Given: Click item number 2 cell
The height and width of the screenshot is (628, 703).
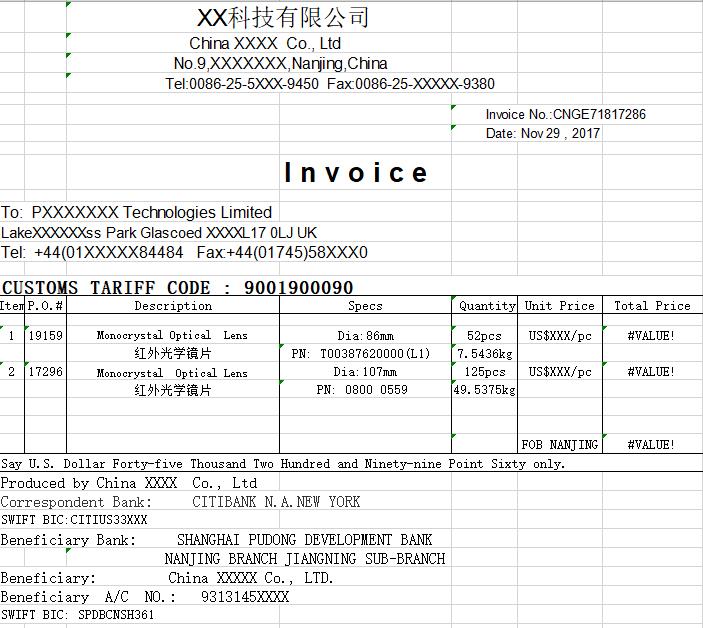Looking at the screenshot, I should click(x=12, y=372).
